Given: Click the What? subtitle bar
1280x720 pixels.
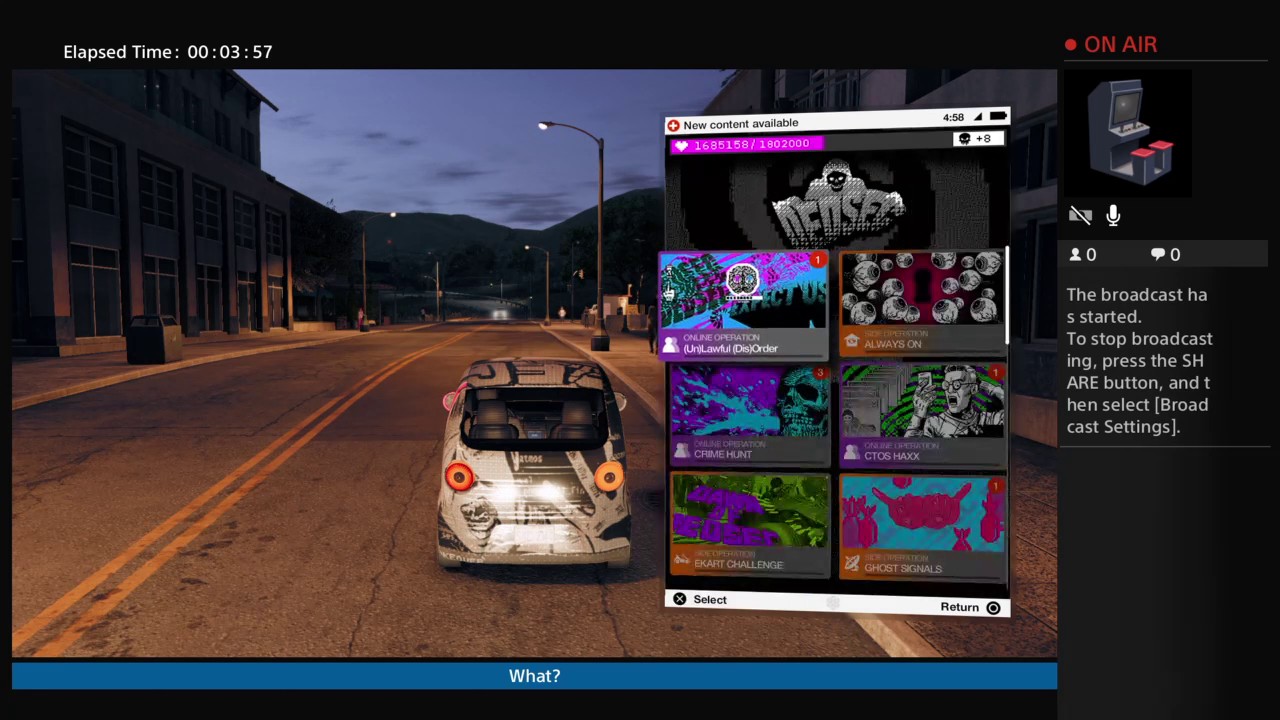Looking at the screenshot, I should pyautogui.click(x=534, y=676).
